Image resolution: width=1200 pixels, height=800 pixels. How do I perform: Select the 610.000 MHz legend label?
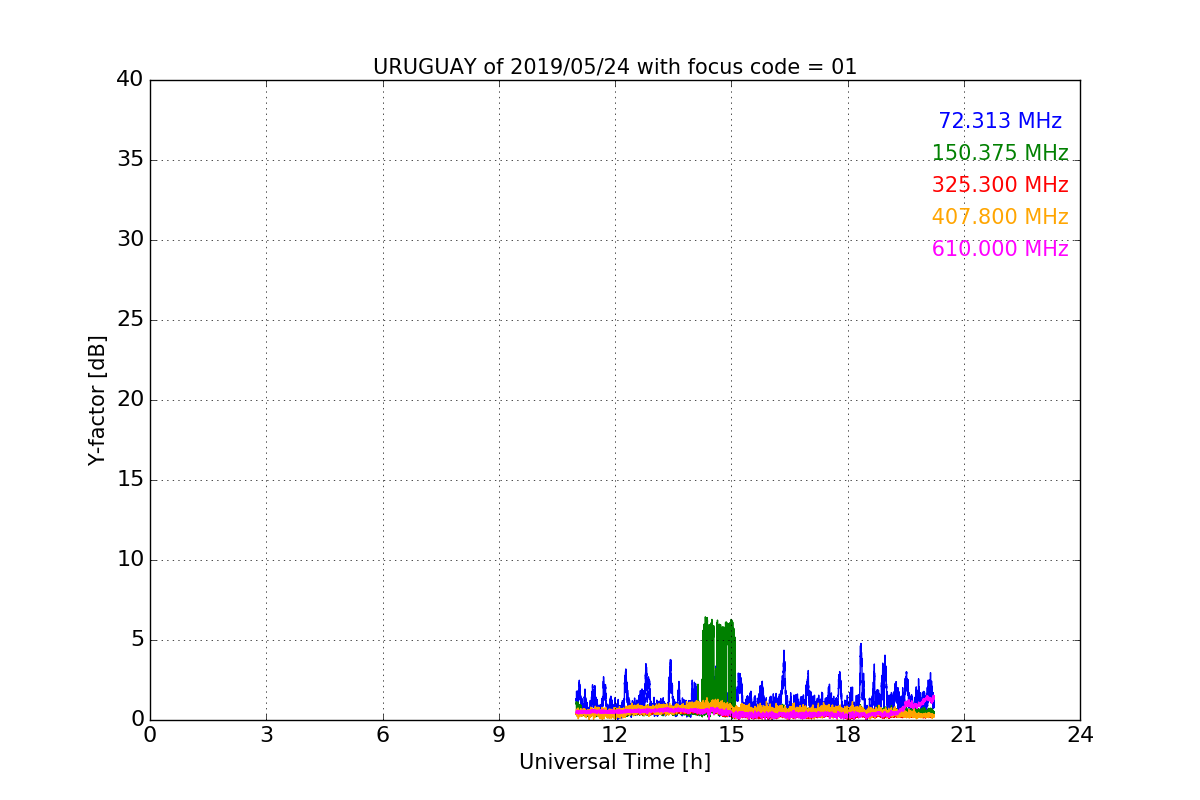[1000, 249]
